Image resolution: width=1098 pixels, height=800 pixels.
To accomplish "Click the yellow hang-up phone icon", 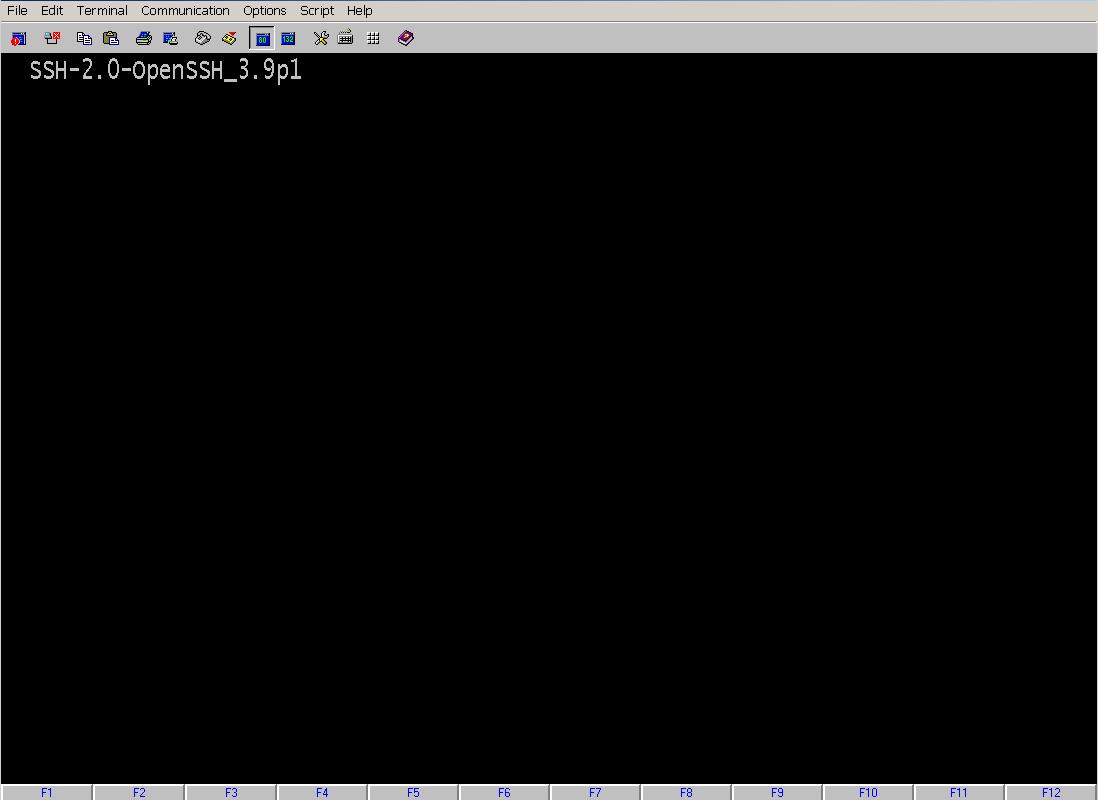I will (229, 39).
